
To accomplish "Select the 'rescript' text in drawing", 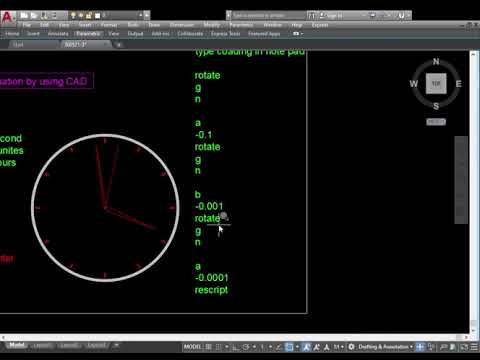I will coord(211,290).
